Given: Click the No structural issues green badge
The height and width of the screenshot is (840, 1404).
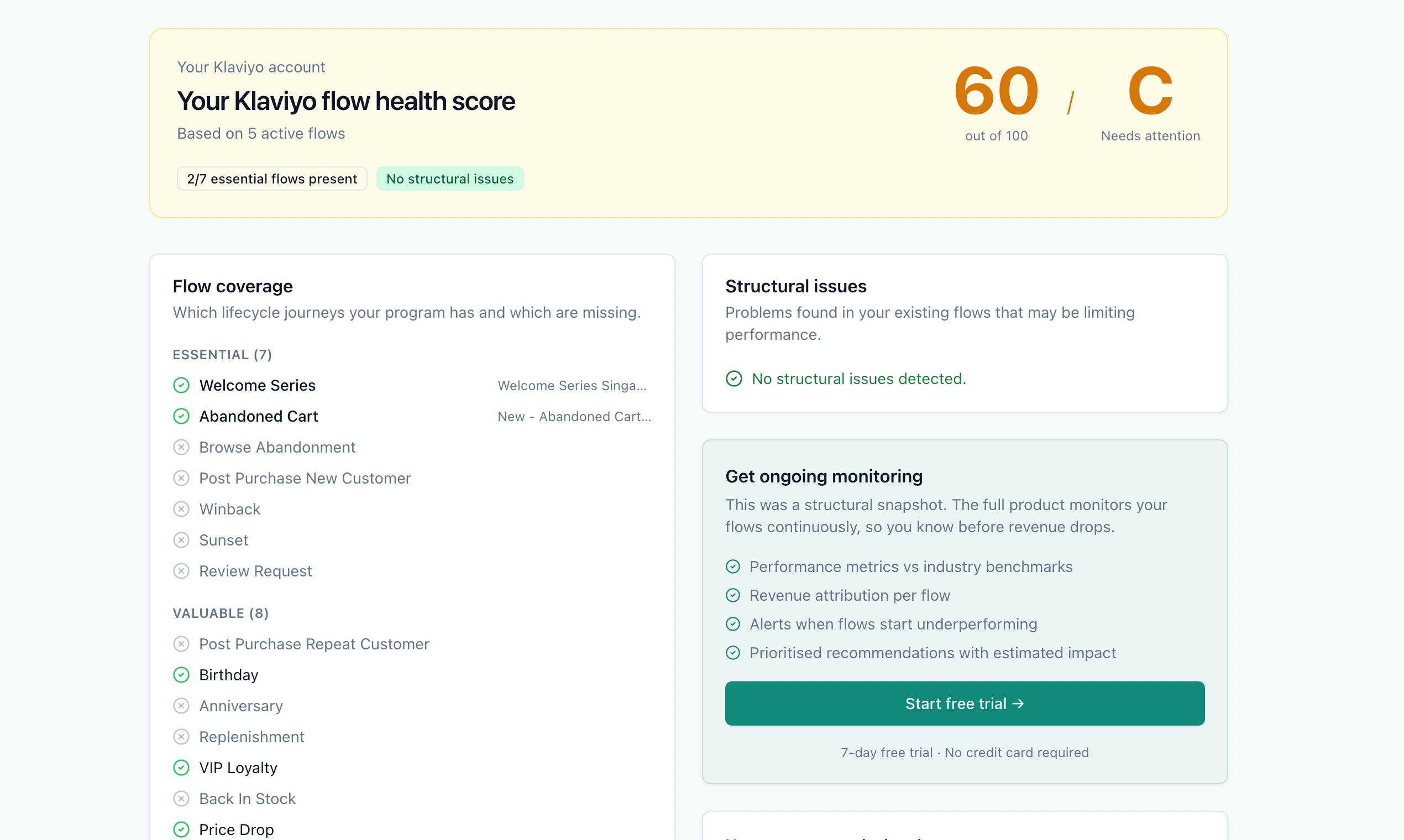Looking at the screenshot, I should coord(450,179).
